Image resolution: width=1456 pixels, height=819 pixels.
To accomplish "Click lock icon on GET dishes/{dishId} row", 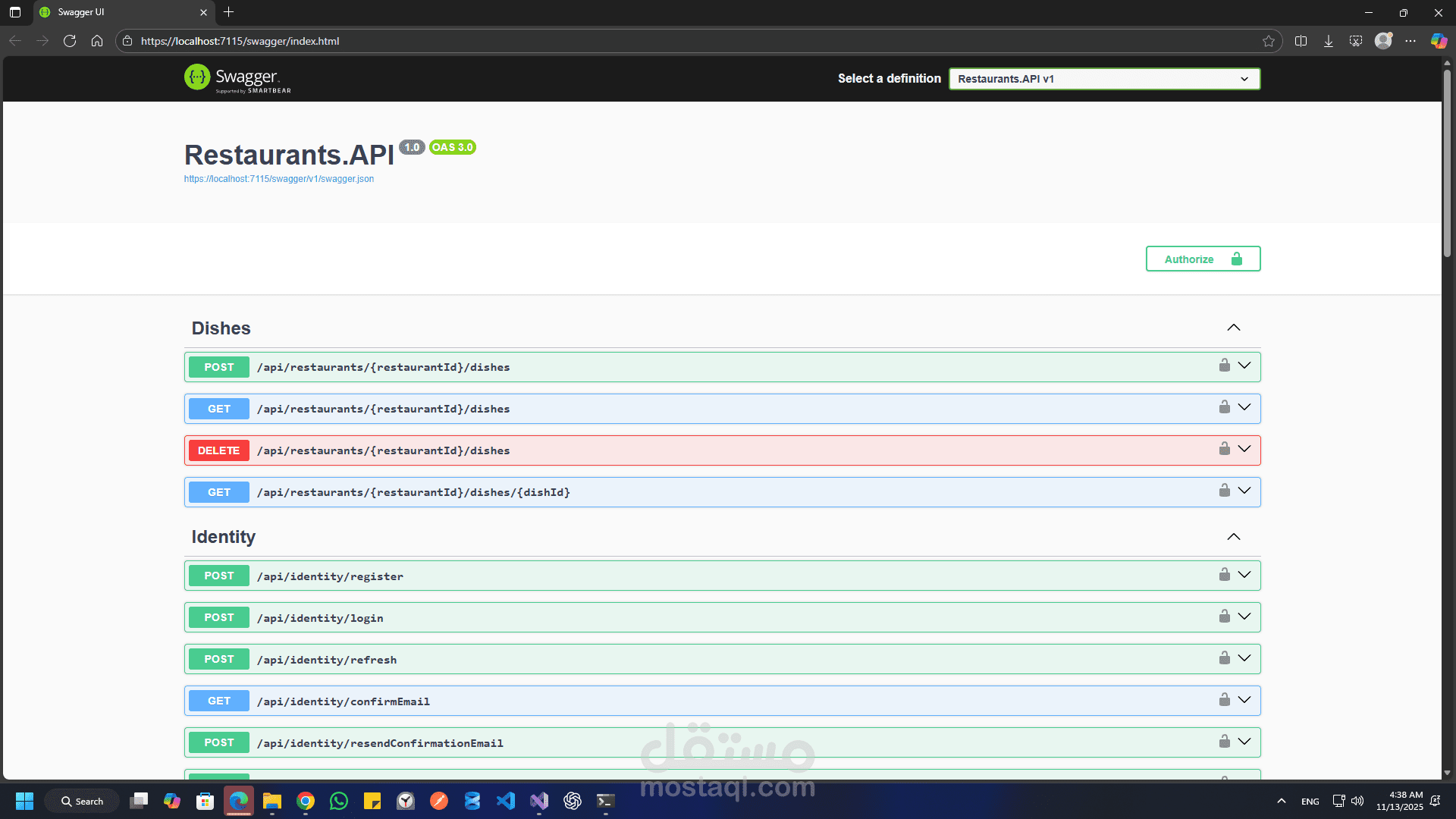I will coord(1224,491).
